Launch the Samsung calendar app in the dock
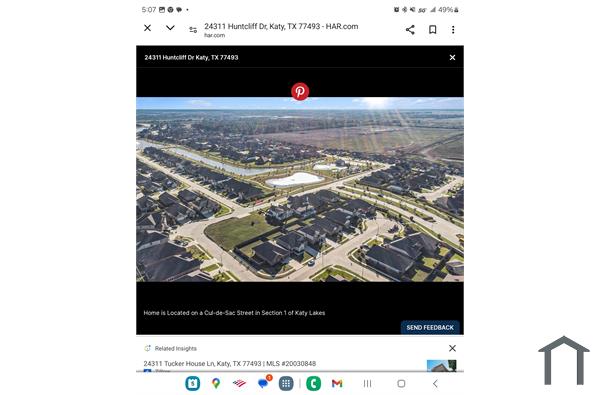600x395 pixels. tap(192, 383)
